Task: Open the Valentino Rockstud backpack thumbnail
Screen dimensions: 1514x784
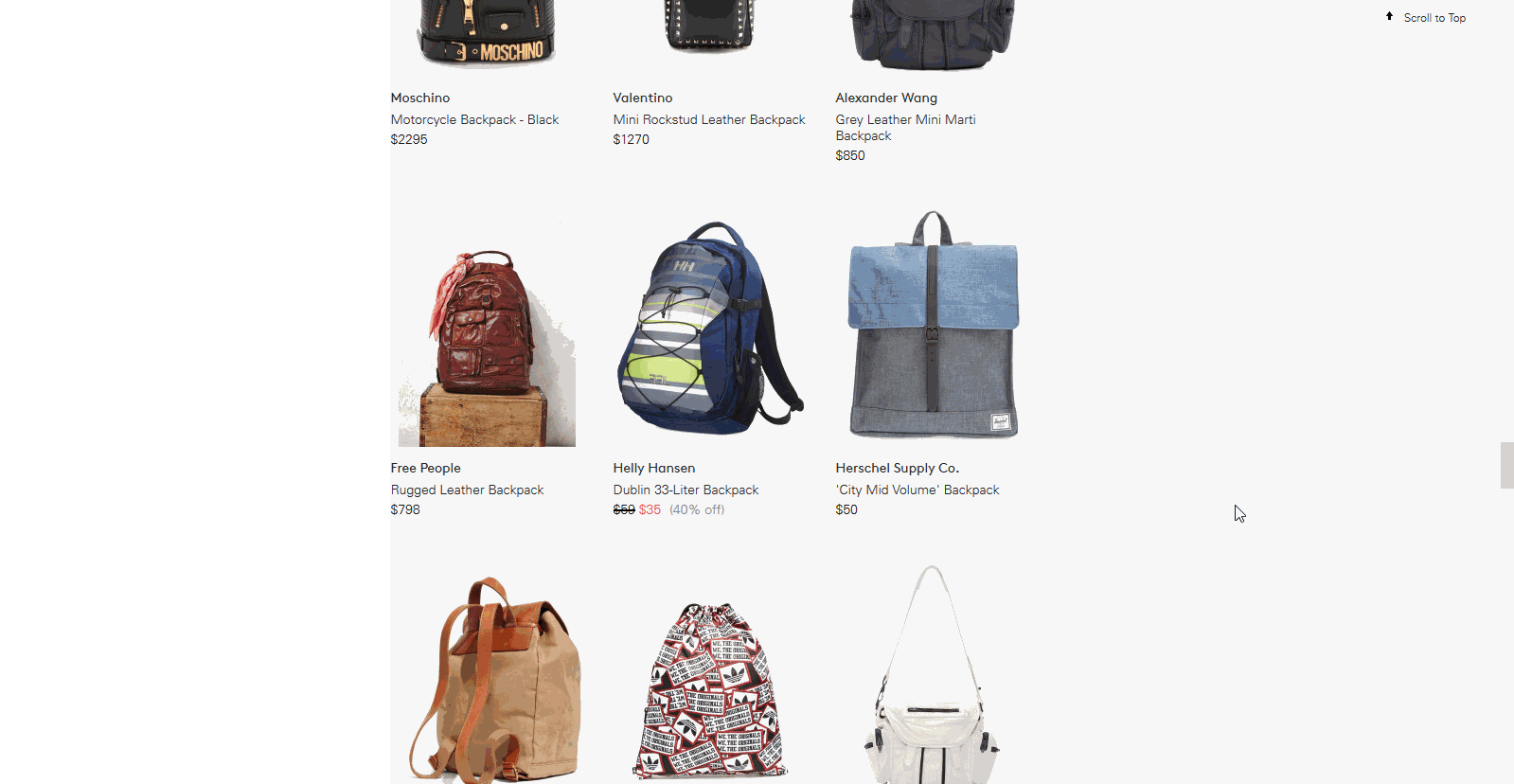Action: tap(709, 27)
